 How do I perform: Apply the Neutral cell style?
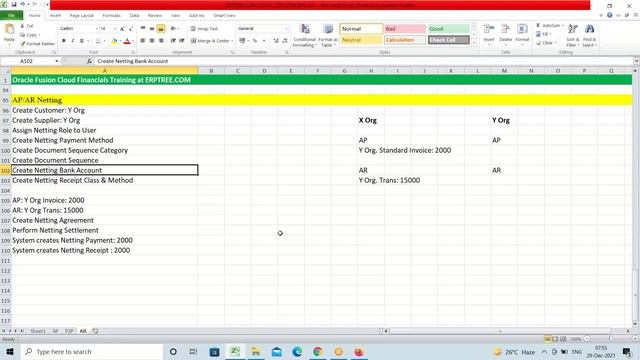[x=361, y=40]
